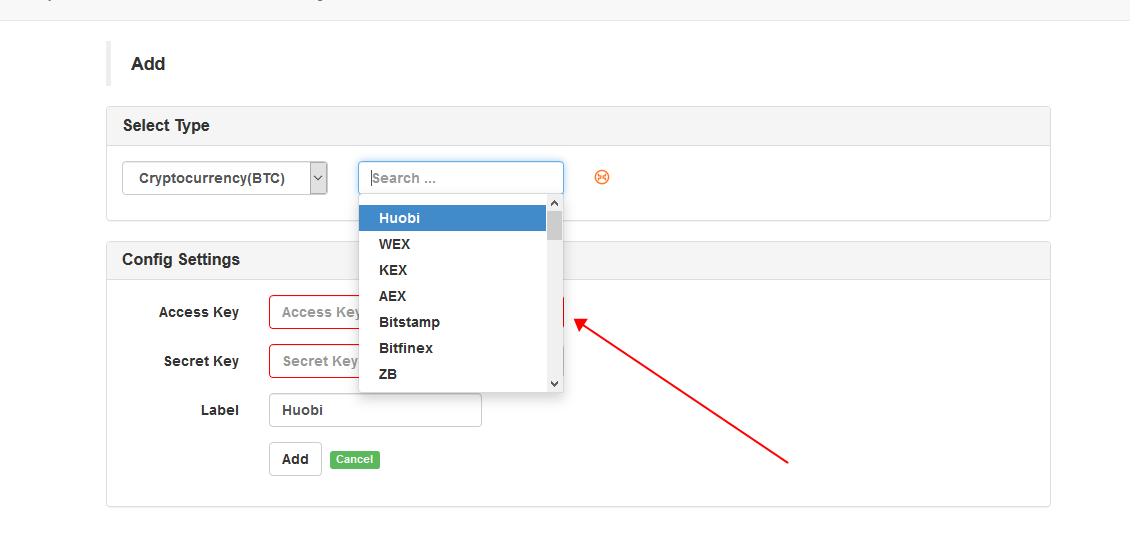Pick the KEX exchange option
Viewport: 1130px width, 559px height.
(x=453, y=270)
